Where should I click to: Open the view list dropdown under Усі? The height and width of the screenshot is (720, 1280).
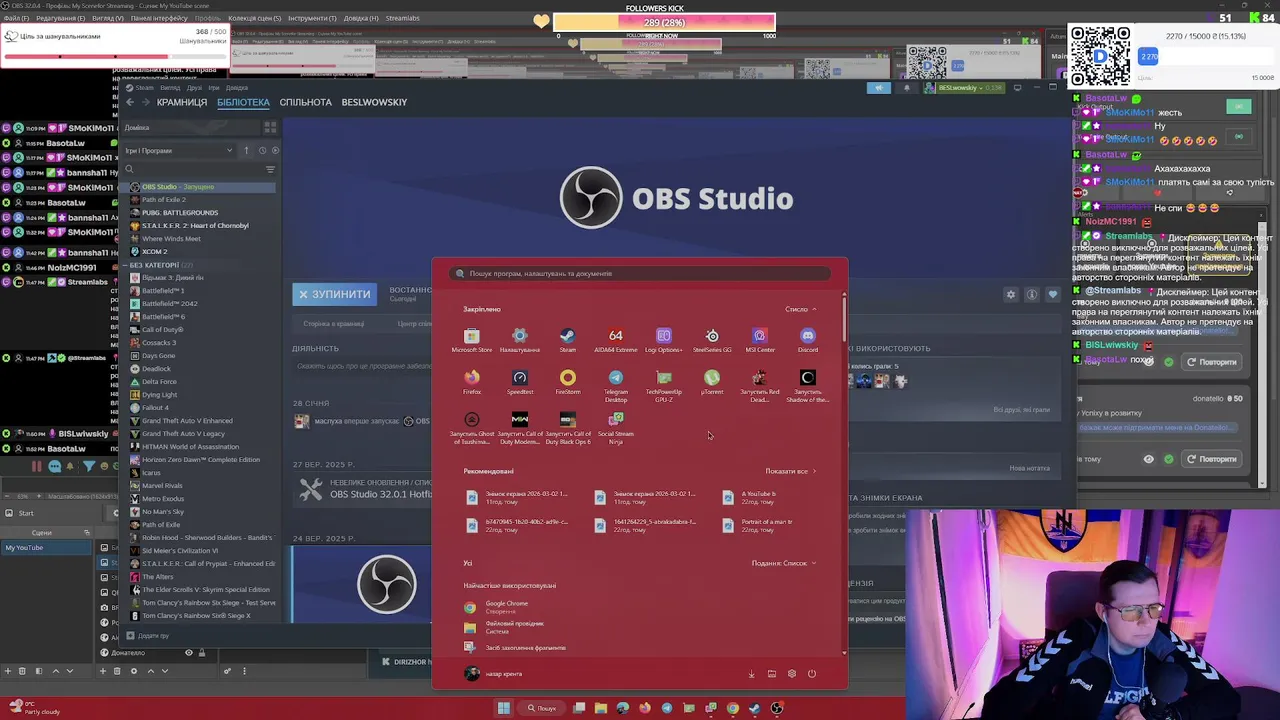pos(784,563)
